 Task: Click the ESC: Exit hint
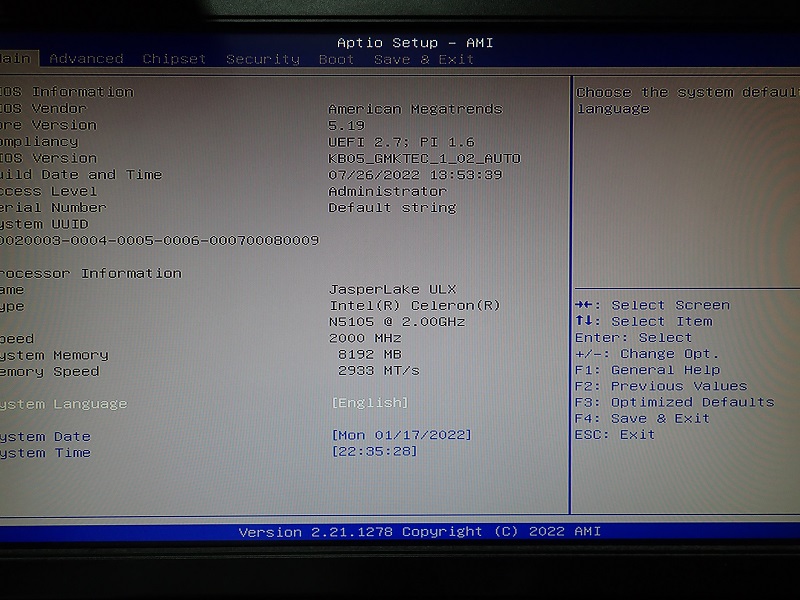615,435
